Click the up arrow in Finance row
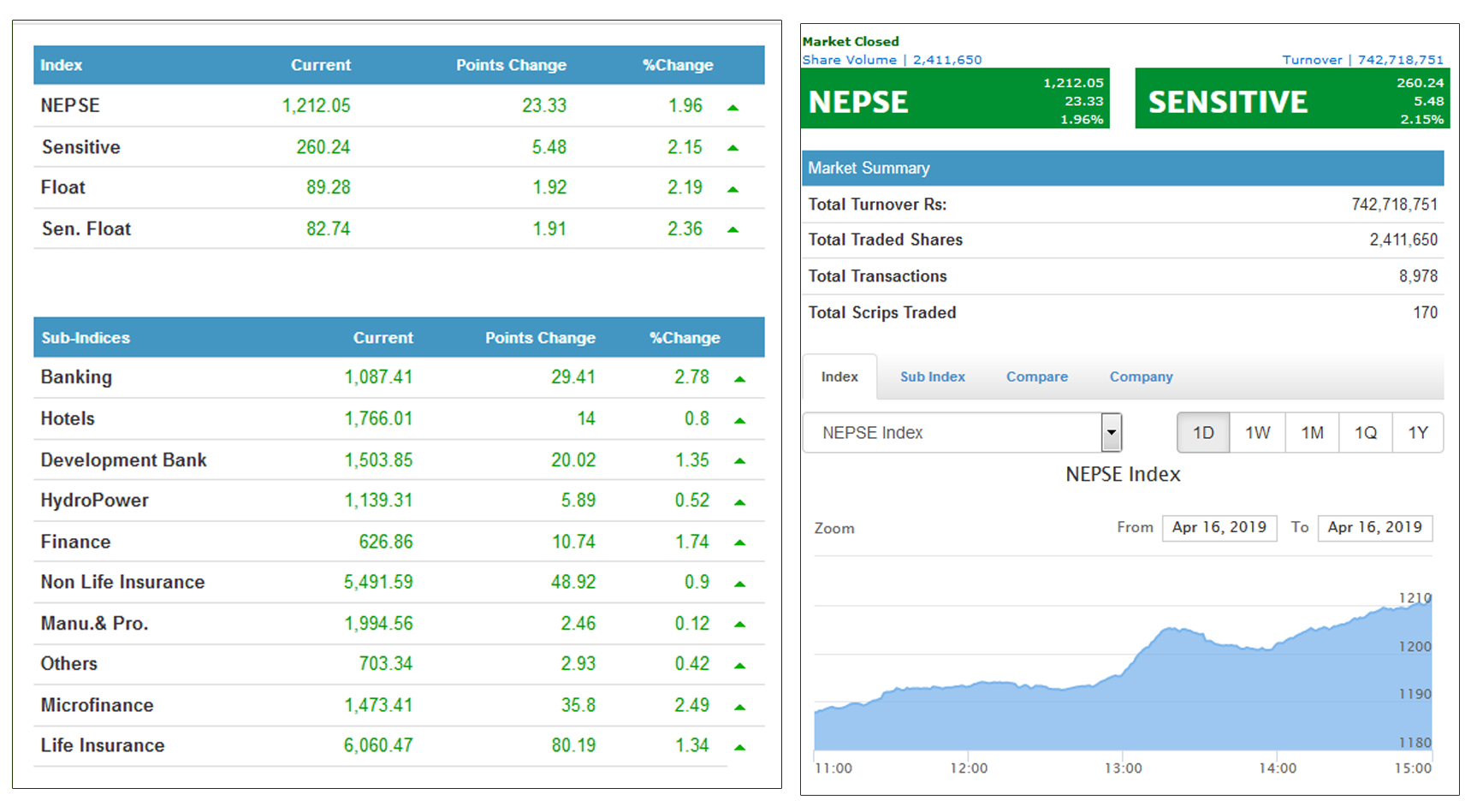This screenshot has width=1477, height=812. click(x=740, y=542)
